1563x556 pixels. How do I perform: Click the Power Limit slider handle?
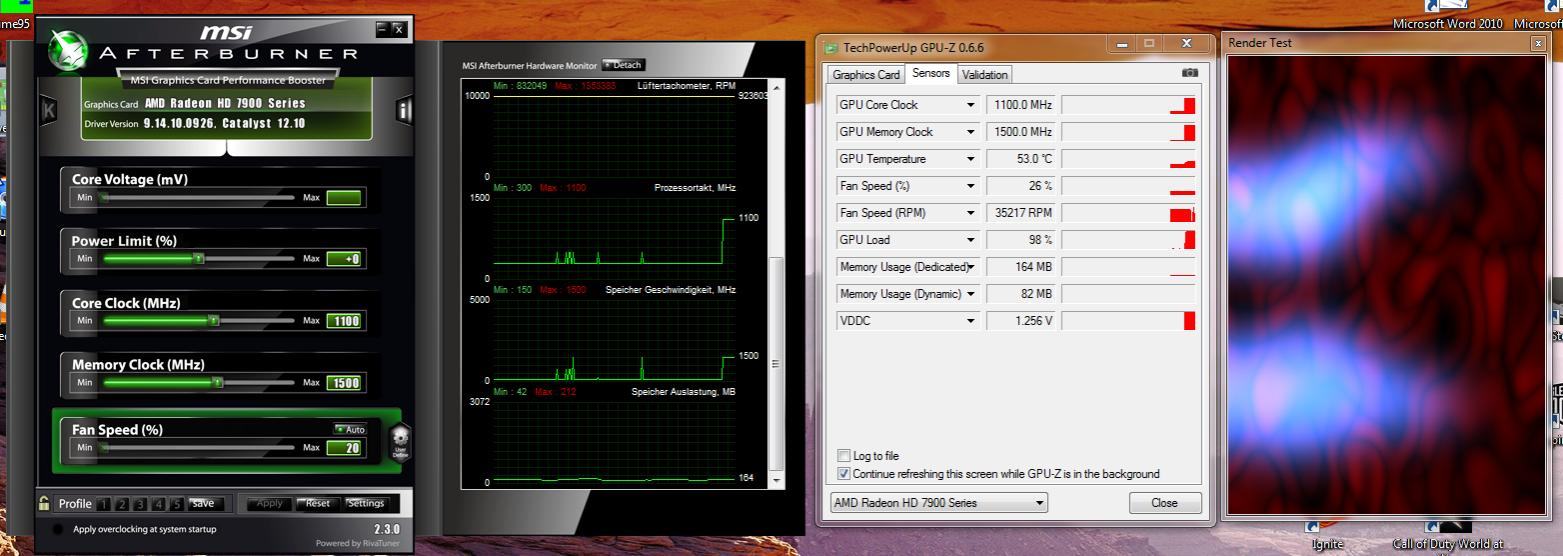198,259
